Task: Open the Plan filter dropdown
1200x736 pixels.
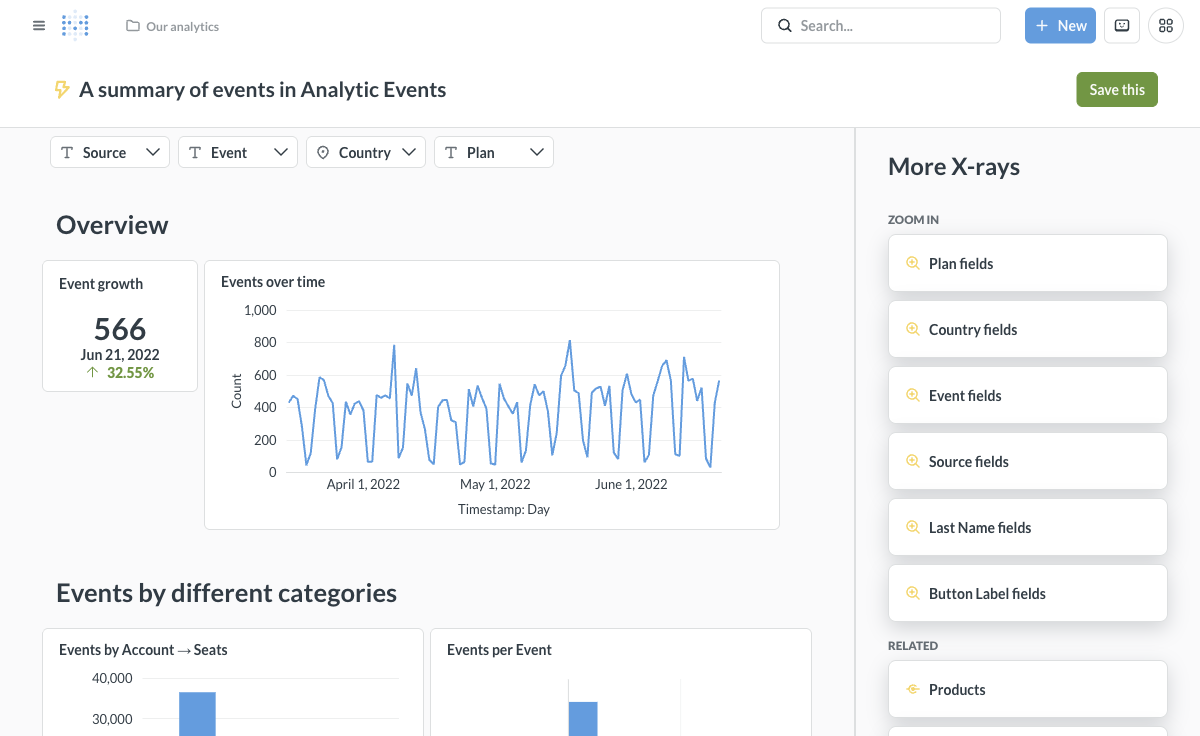Action: (x=494, y=152)
